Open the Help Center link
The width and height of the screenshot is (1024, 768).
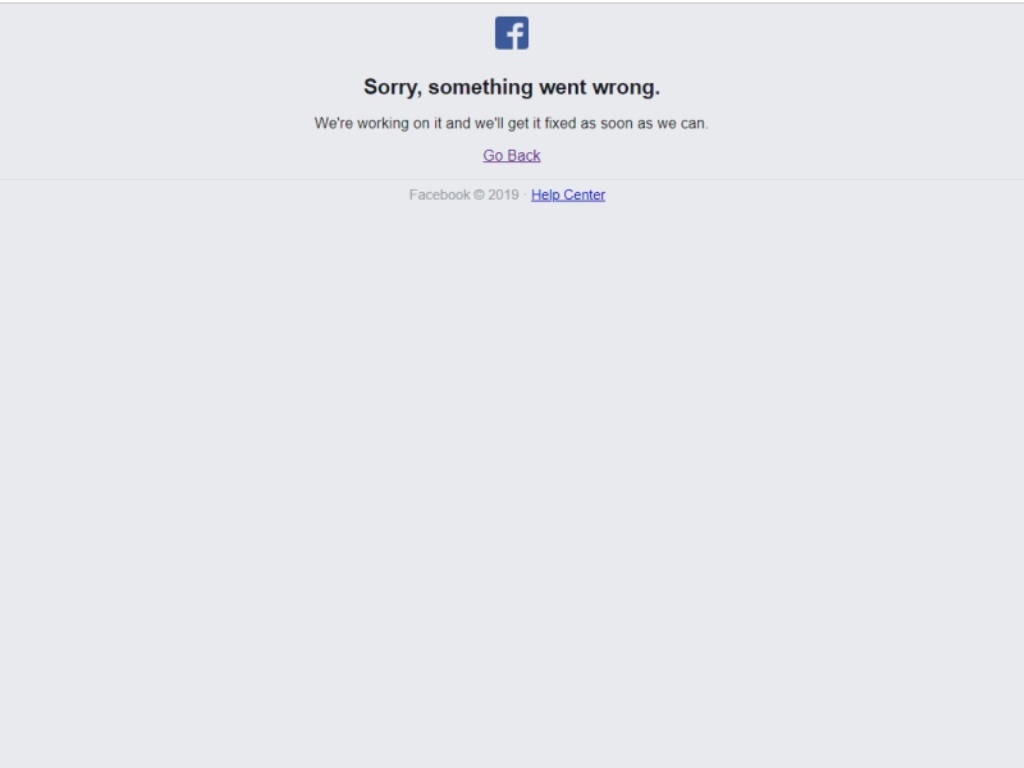(568, 195)
